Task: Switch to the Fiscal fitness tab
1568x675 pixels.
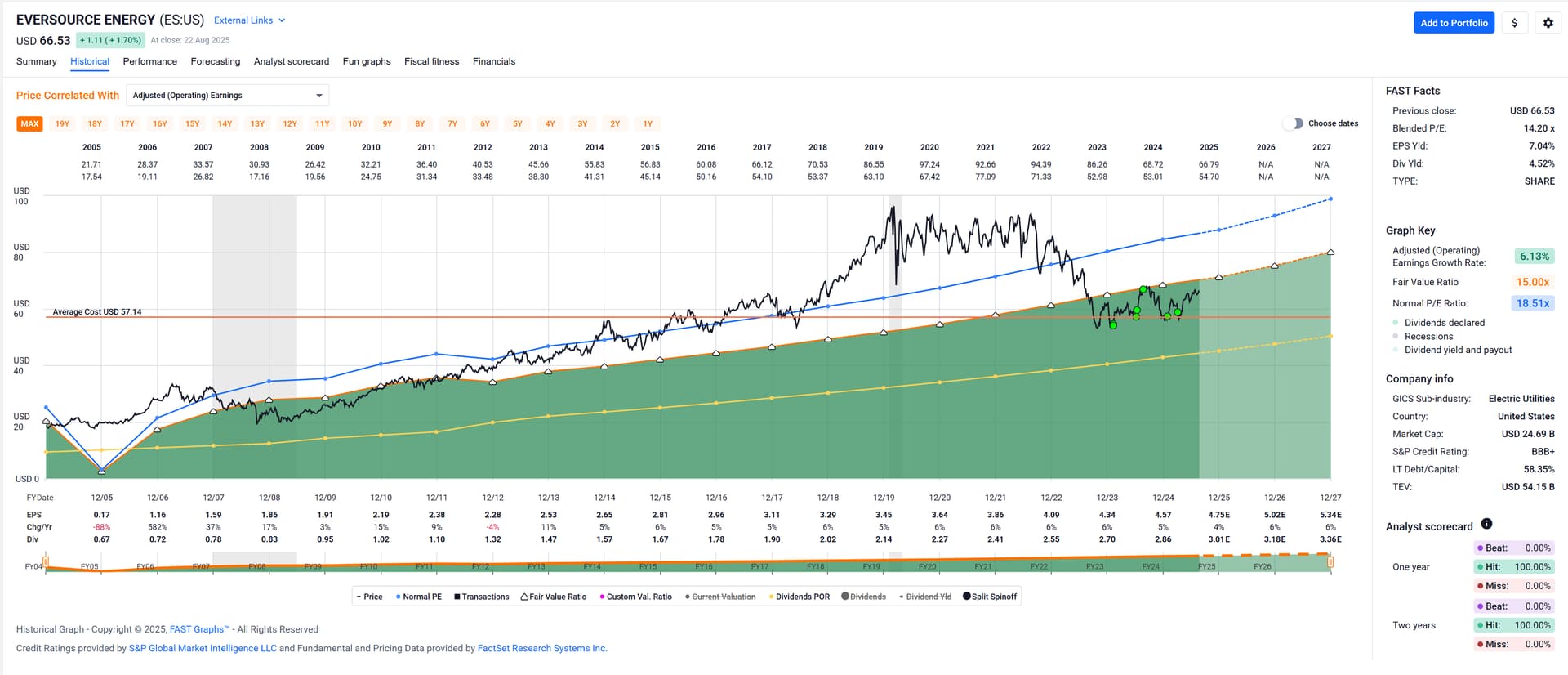Action: tap(432, 61)
